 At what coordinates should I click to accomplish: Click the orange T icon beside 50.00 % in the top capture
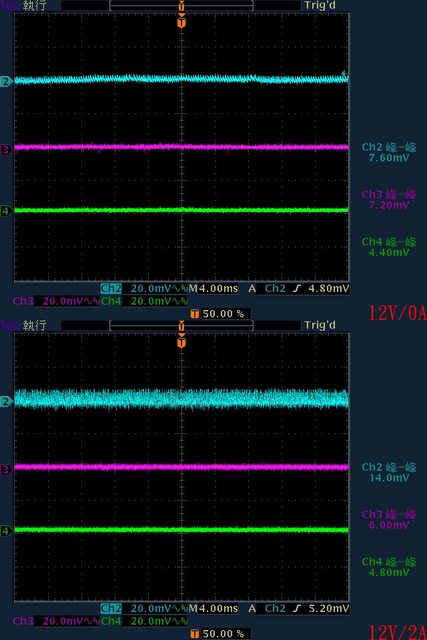(195, 314)
